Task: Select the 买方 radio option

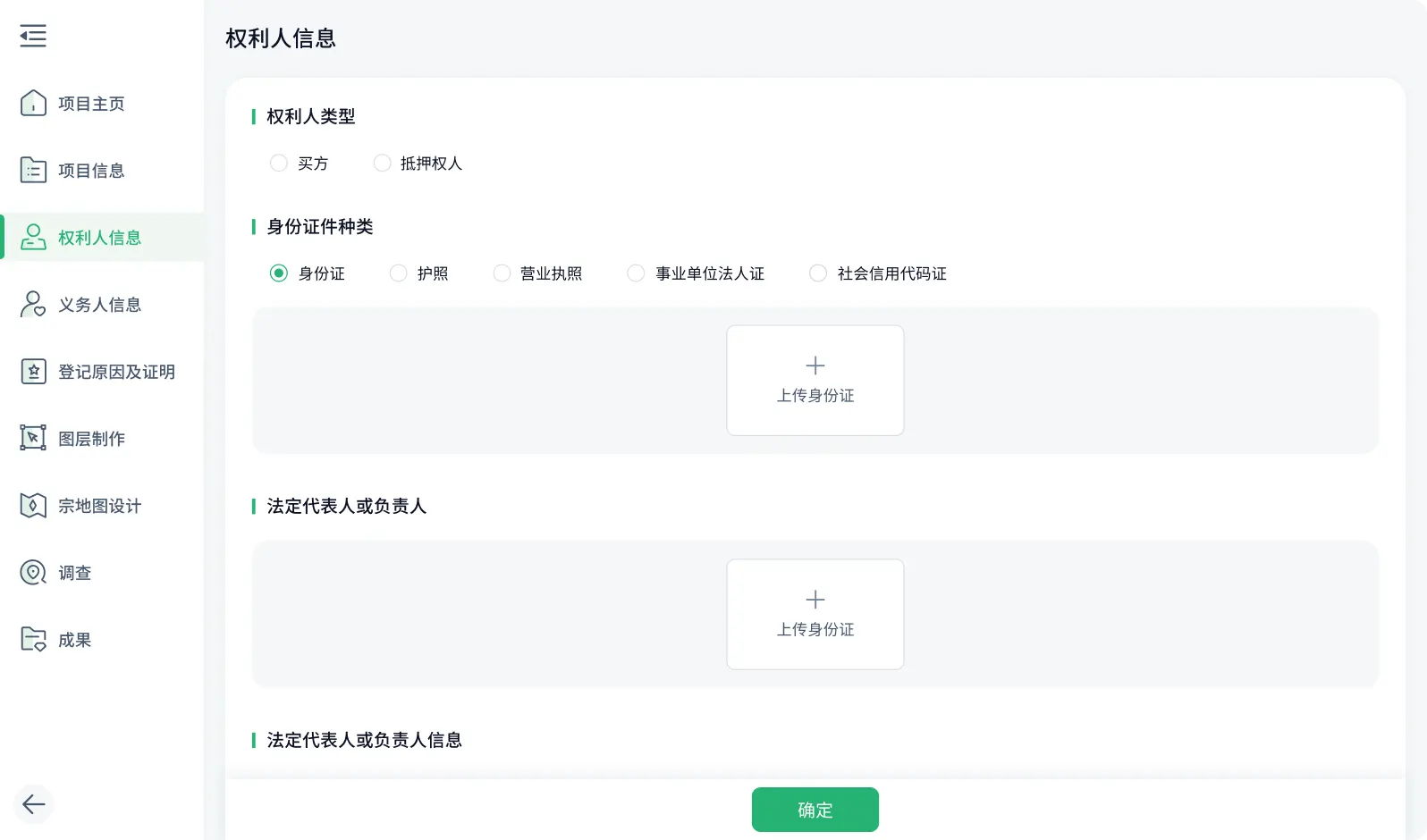Action: point(279,163)
